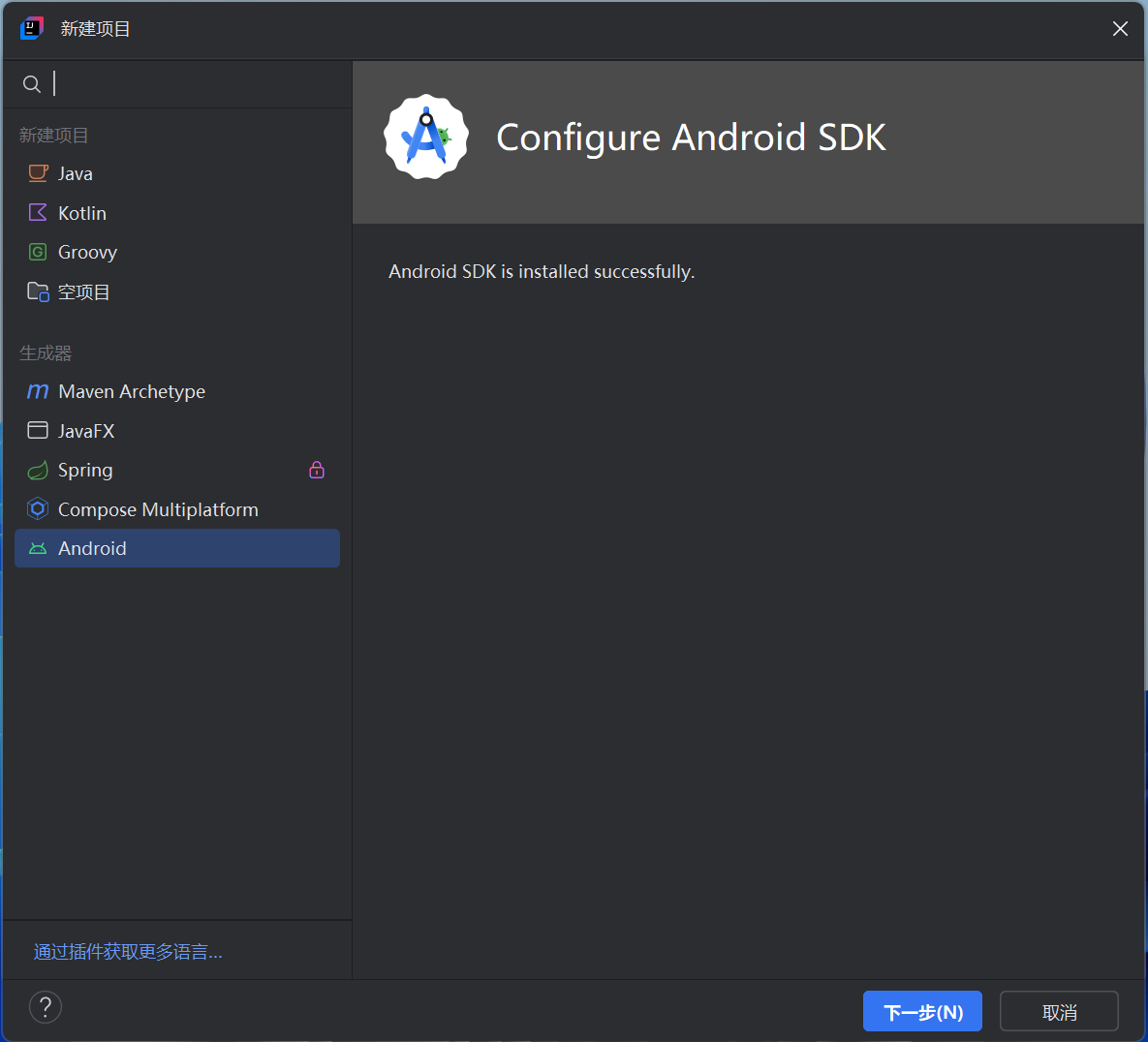1148x1042 pixels.
Task: Click the IntelliJ IDEA logo in title bar
Action: coord(31,28)
